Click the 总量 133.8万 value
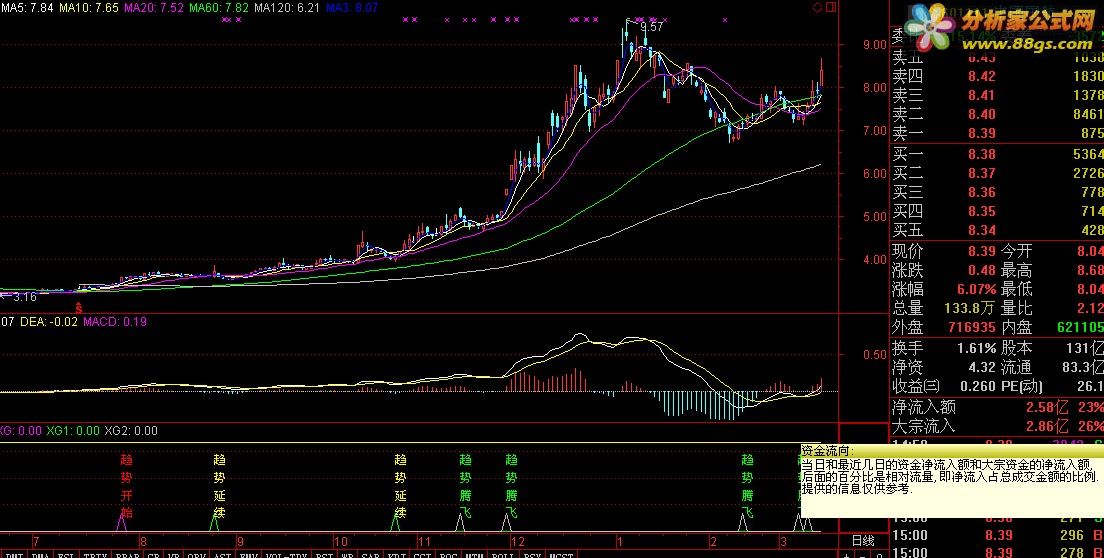 [970, 308]
